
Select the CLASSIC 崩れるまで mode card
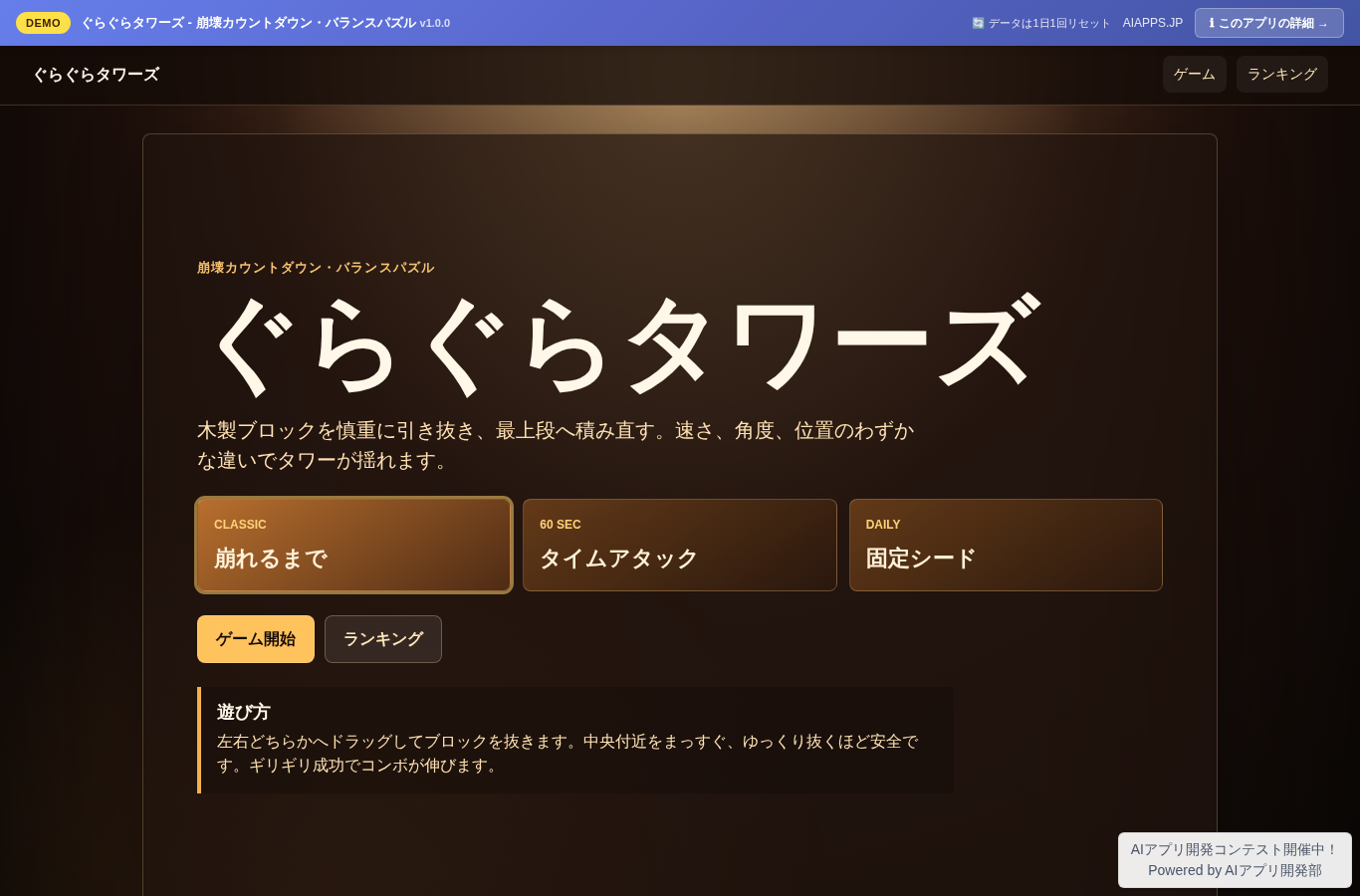coord(354,546)
